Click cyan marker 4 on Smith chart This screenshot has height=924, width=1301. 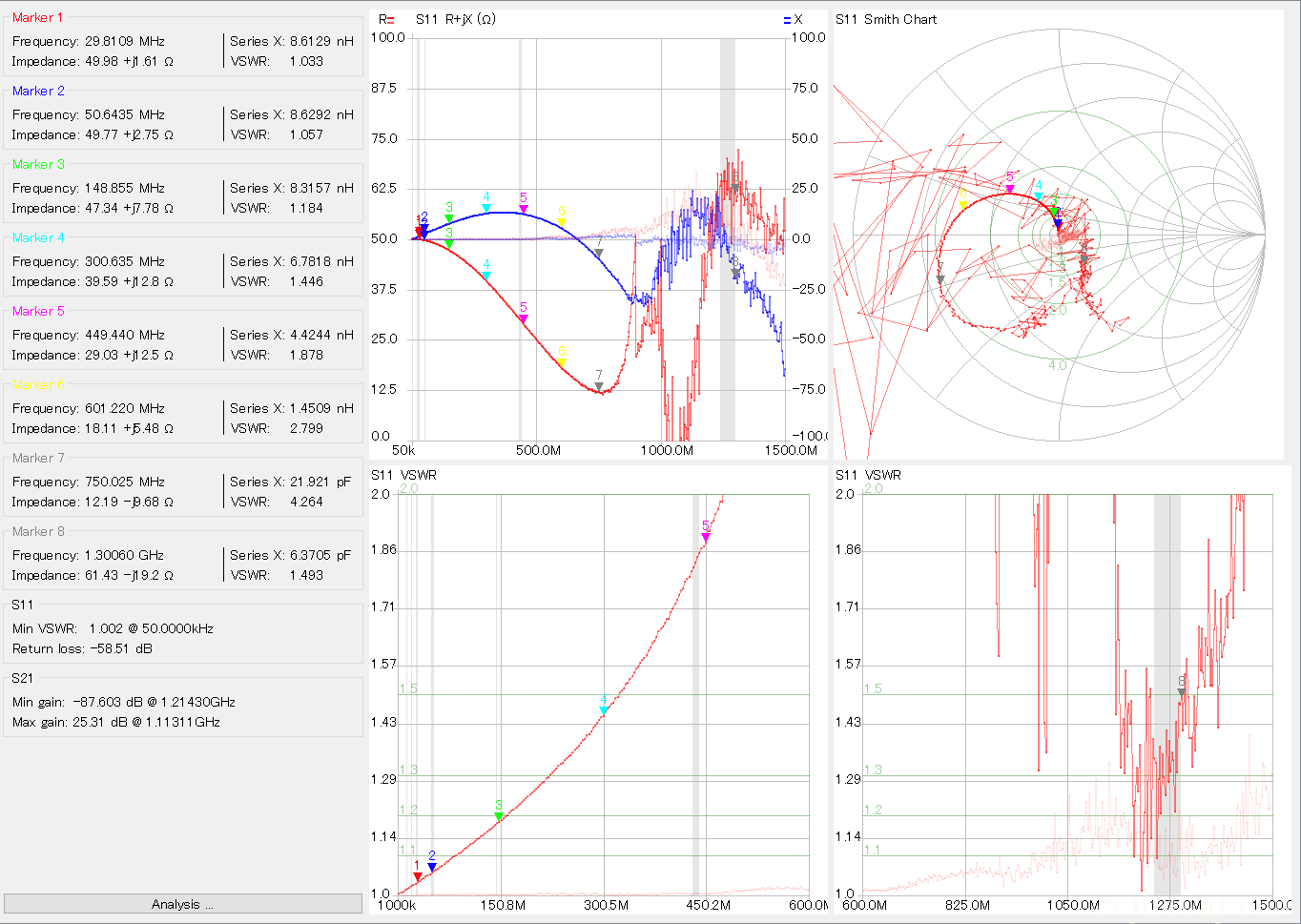[x=1039, y=195]
